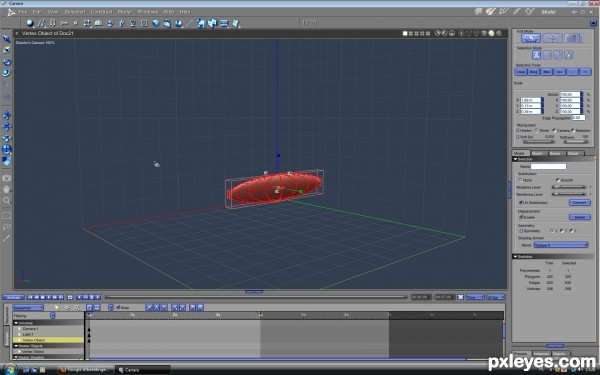The height and width of the screenshot is (375, 600).
Task: Collapse the Master Objects group
Action: 16,346
